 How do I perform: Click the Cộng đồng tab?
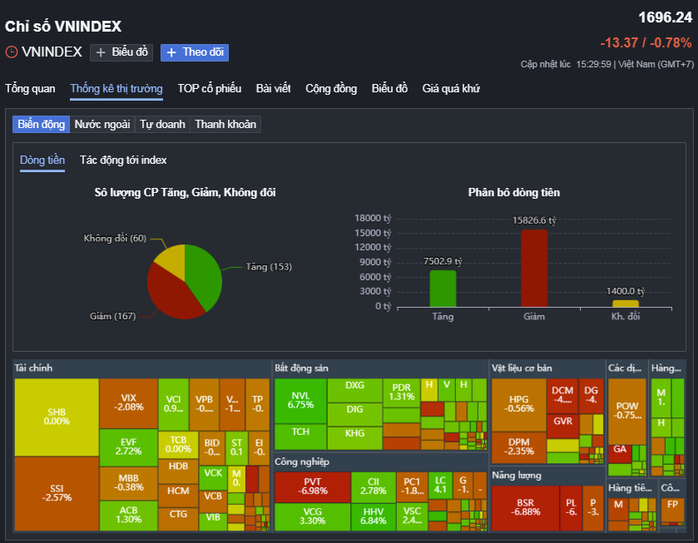[x=331, y=88]
